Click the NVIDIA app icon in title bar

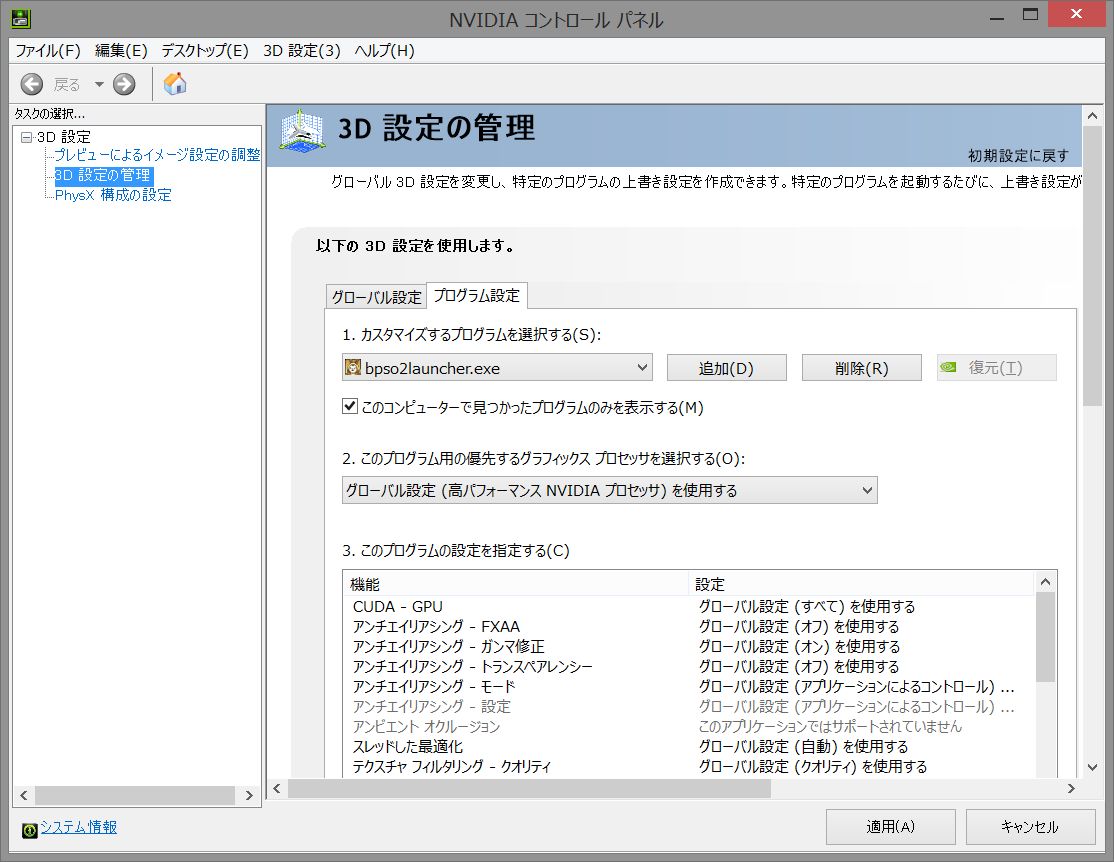(x=21, y=18)
